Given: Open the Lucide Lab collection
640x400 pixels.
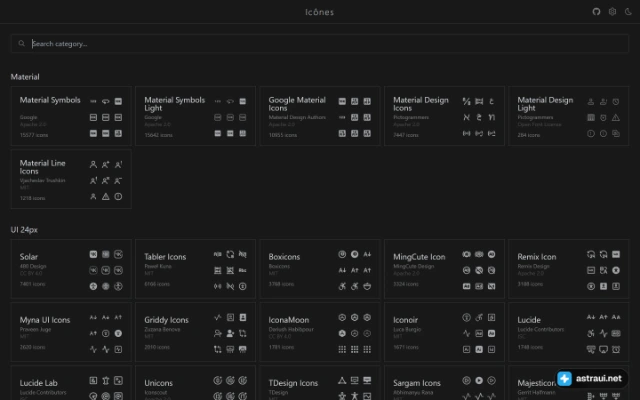Looking at the screenshot, I should [x=71, y=383].
